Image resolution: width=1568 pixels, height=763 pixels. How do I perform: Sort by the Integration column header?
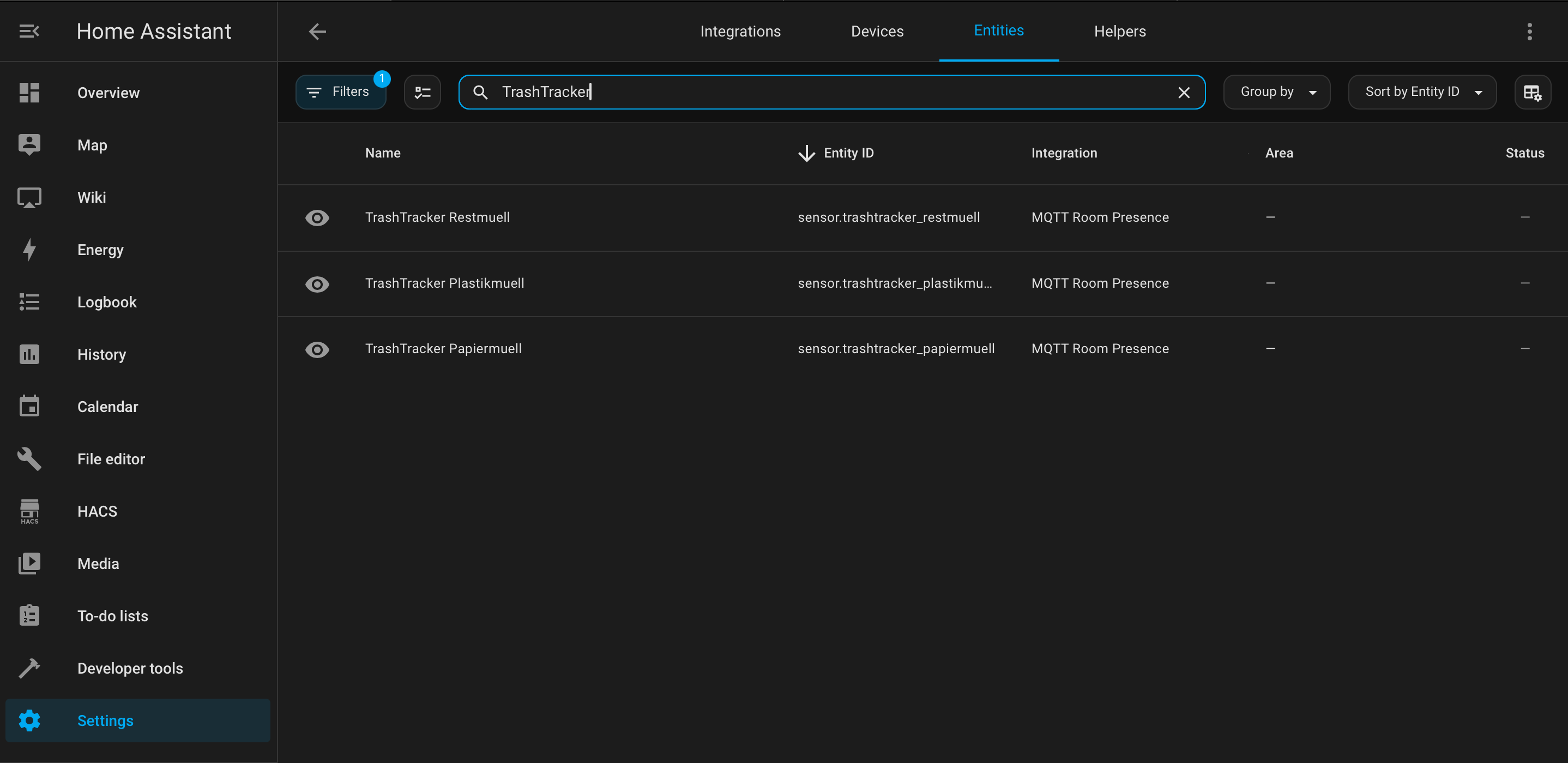[x=1064, y=153]
